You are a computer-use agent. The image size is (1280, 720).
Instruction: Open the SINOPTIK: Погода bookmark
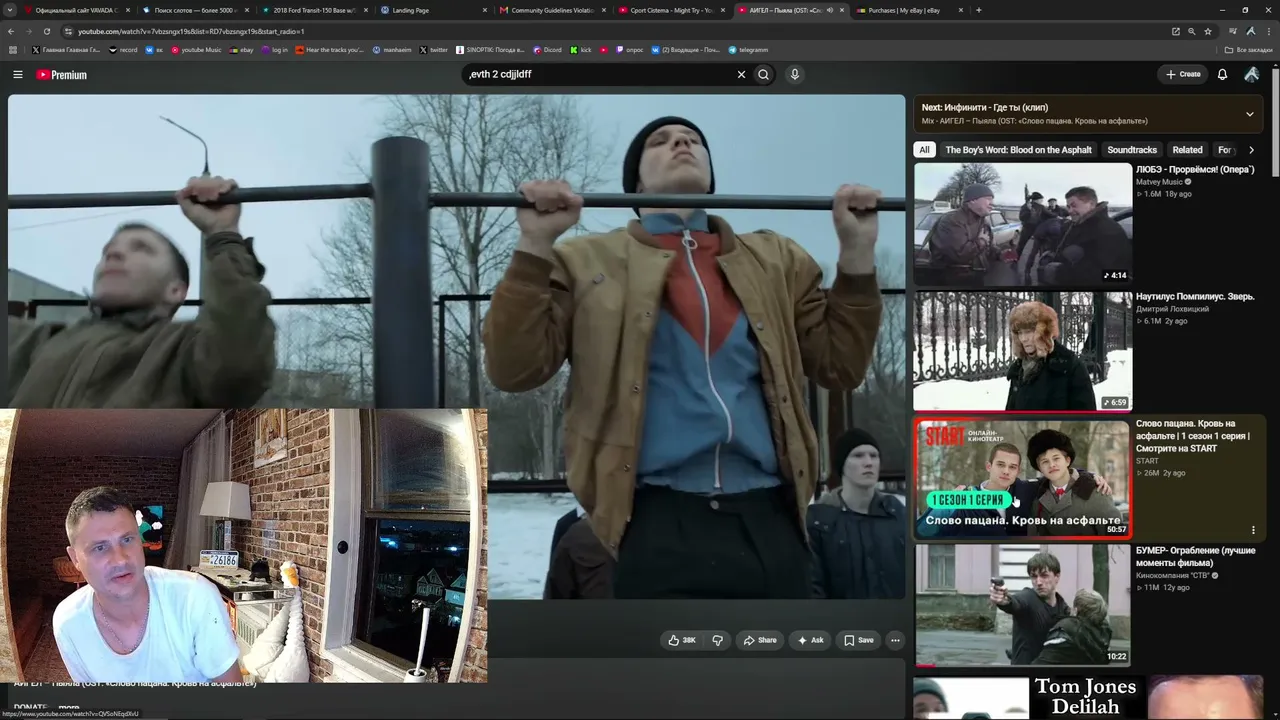tap(491, 49)
